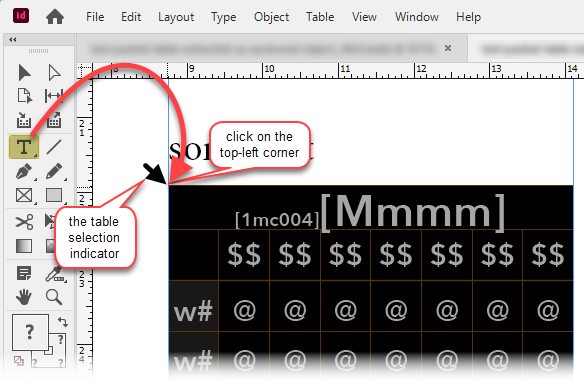584x385 pixels.
Task: Swap fill and stroke arrows
Action: [63, 321]
